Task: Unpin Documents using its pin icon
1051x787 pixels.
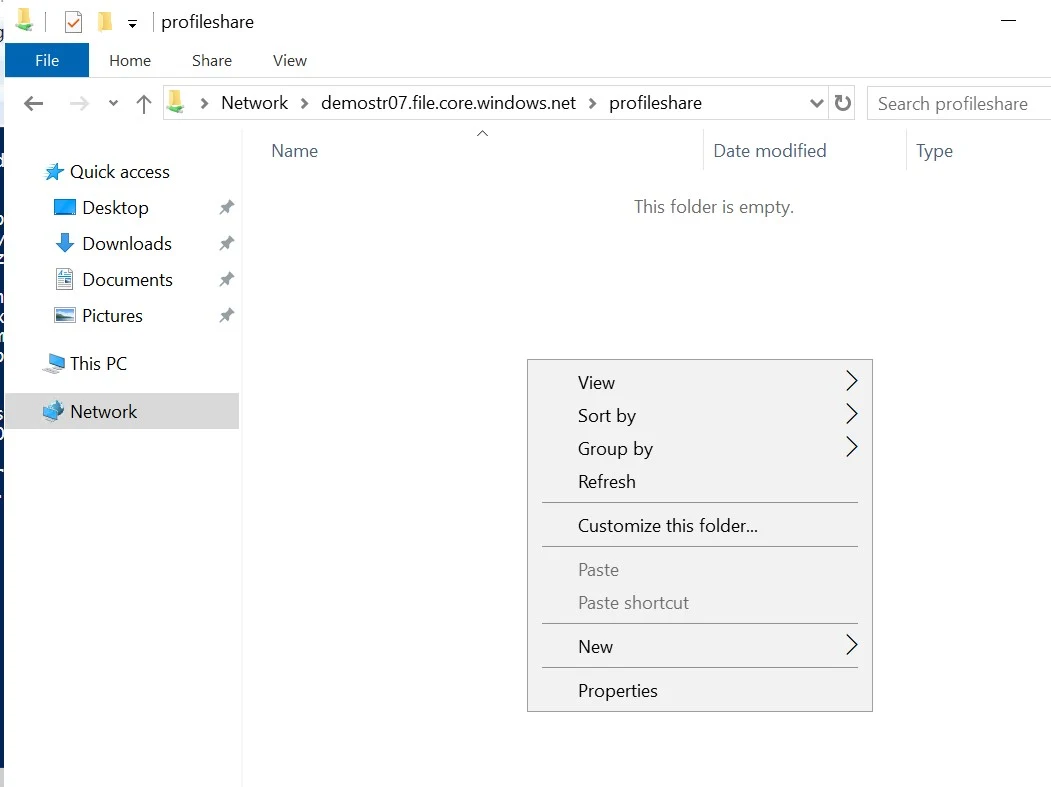Action: (x=227, y=280)
